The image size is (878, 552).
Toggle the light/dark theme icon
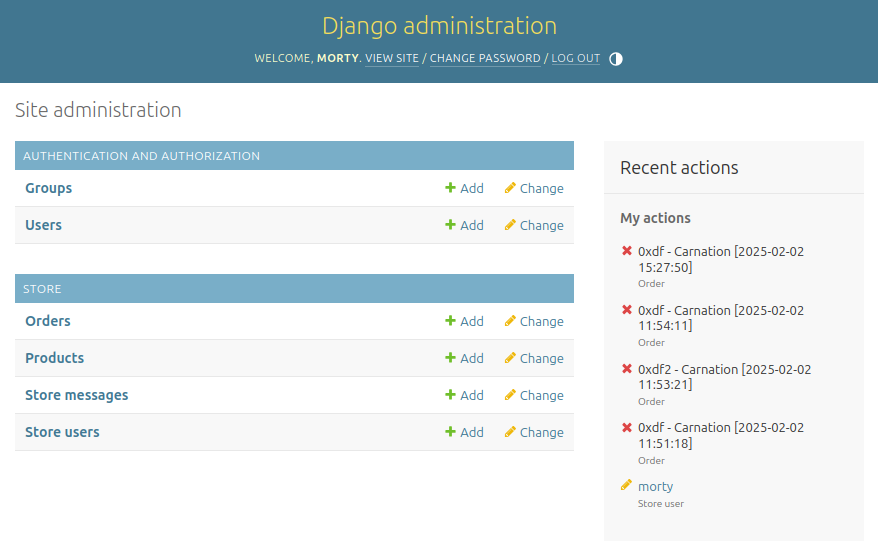[x=616, y=59]
